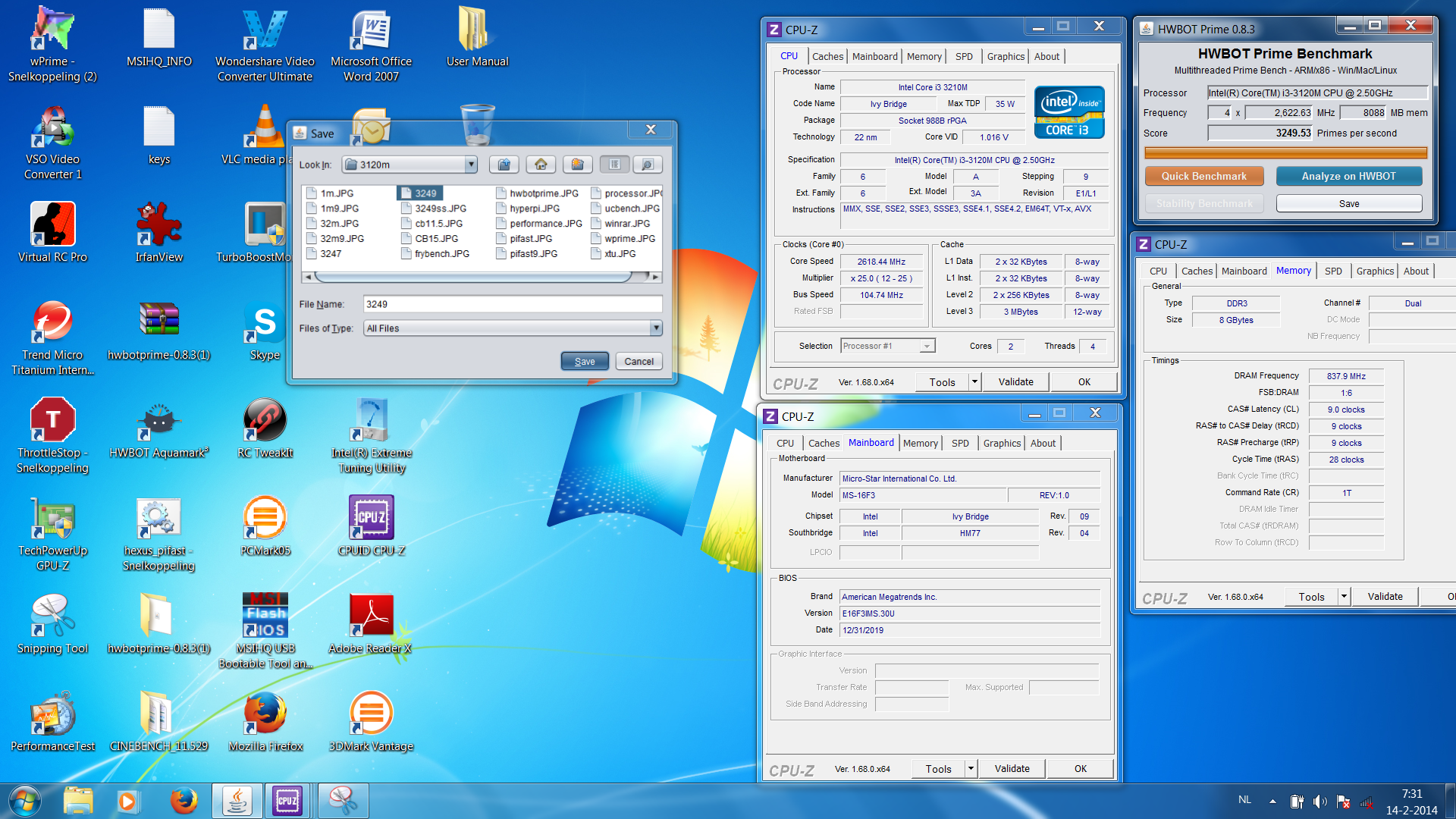The width and height of the screenshot is (1456, 819).
Task: Switch to Memory tab in Mainboard CPU-Z window
Action: click(920, 443)
